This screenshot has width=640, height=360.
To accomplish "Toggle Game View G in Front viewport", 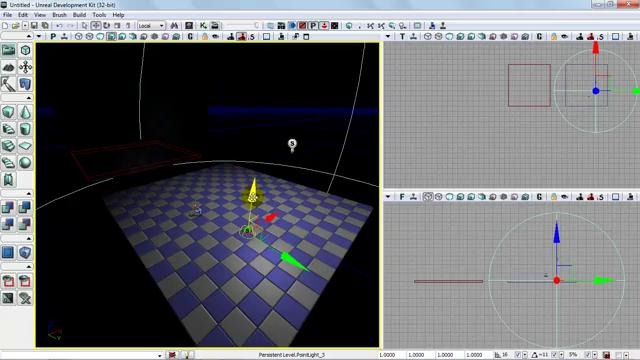I will tap(539, 197).
